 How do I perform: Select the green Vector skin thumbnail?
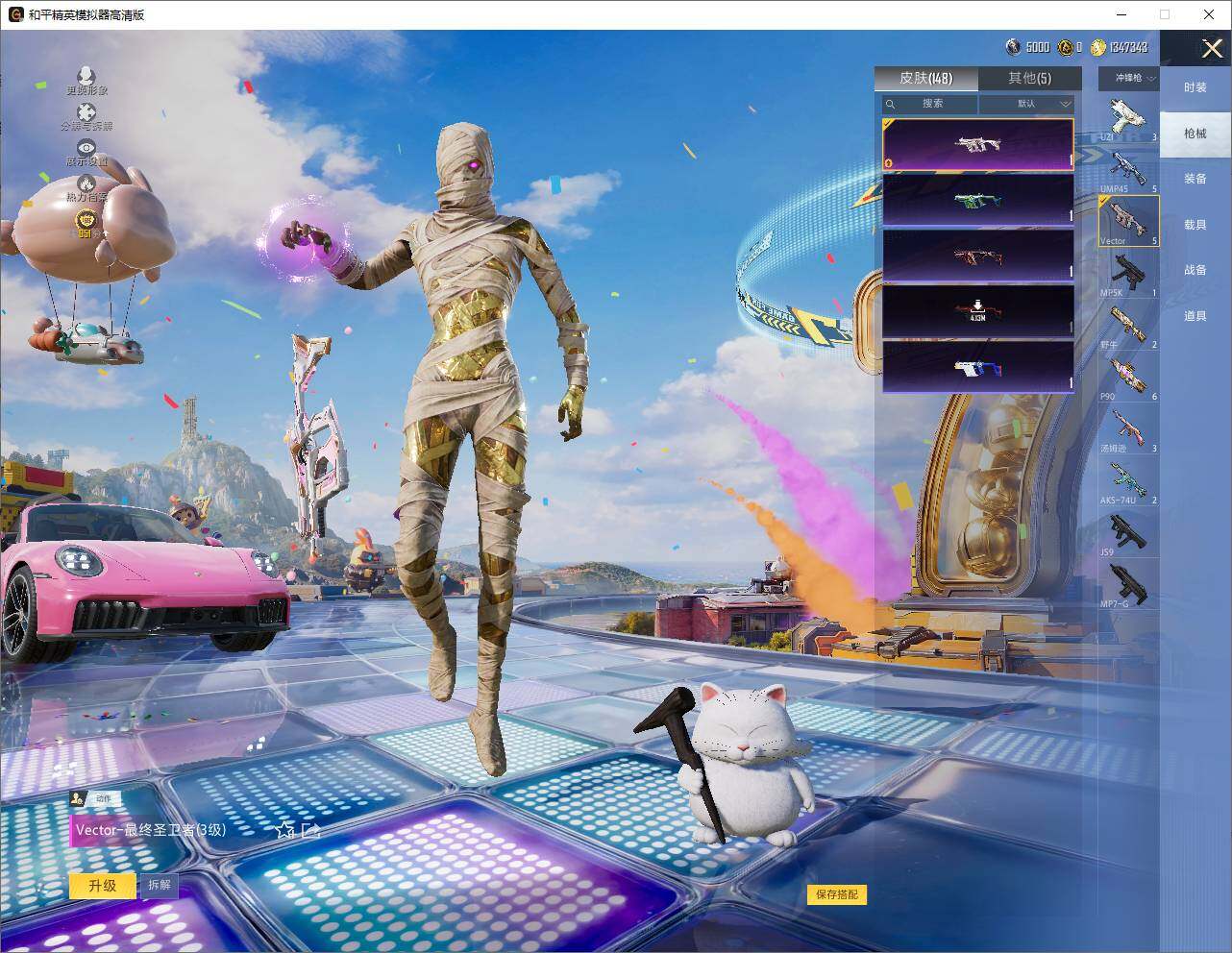pos(978,200)
